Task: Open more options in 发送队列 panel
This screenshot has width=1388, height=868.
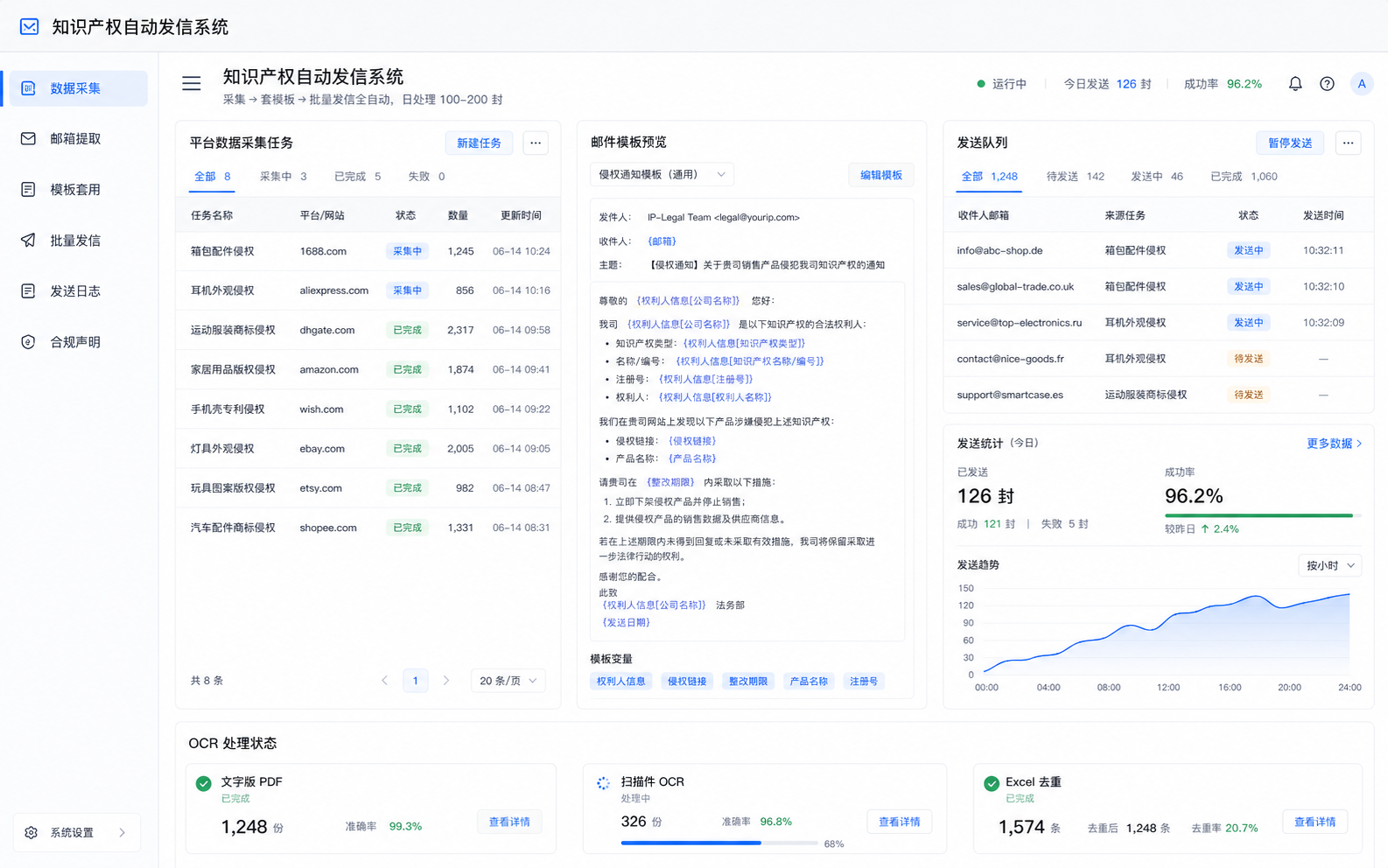Action: (1348, 143)
